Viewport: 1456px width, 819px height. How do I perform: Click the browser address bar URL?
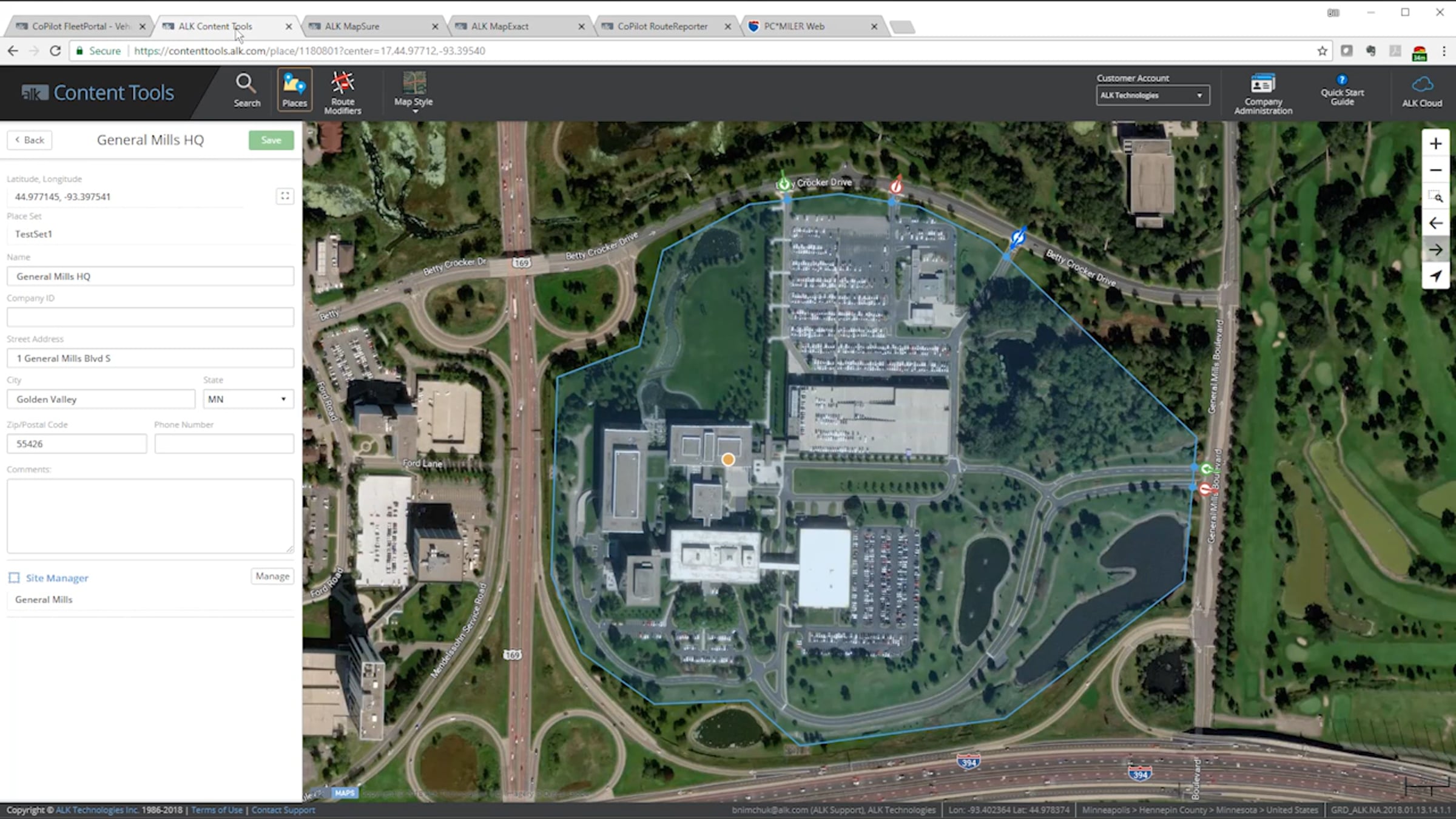pos(309,51)
